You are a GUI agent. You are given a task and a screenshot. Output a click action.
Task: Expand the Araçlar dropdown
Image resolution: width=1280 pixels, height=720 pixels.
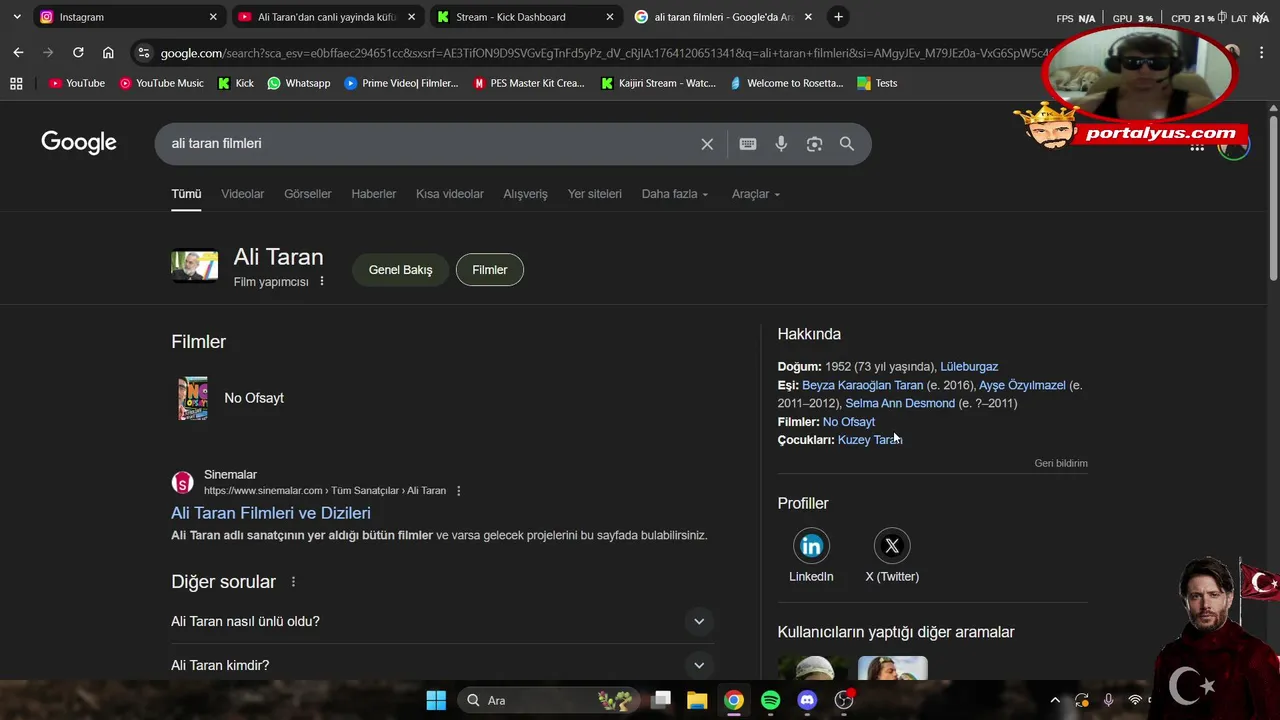[756, 194]
